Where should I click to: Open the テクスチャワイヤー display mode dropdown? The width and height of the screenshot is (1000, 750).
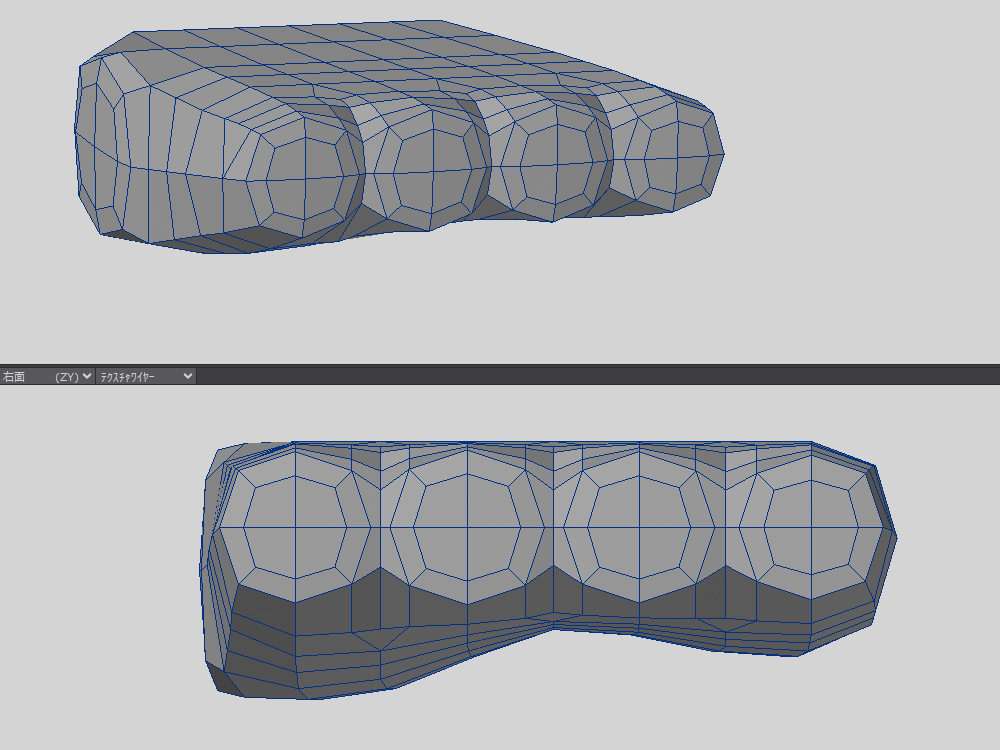[146, 376]
